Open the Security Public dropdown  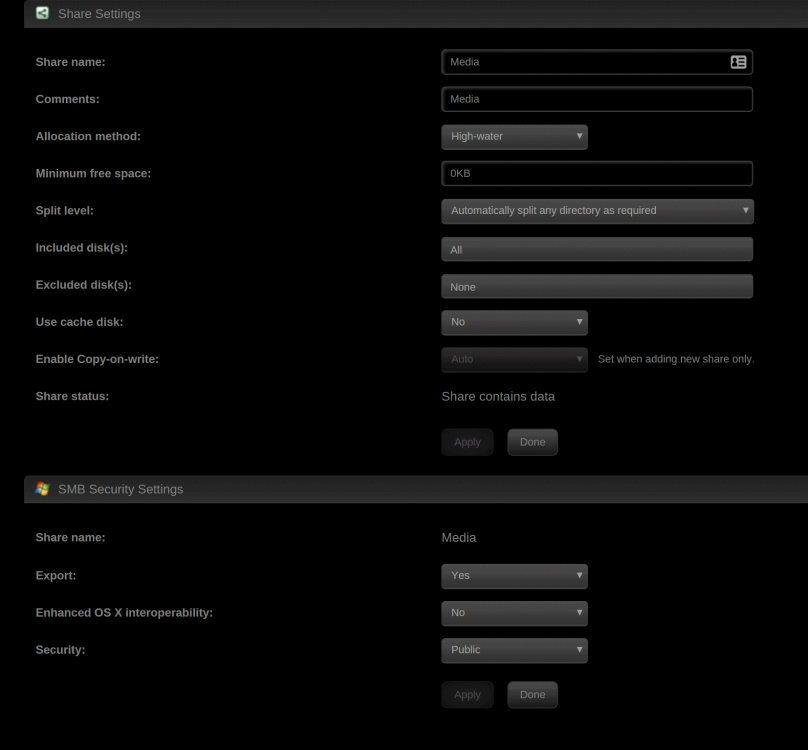514,650
